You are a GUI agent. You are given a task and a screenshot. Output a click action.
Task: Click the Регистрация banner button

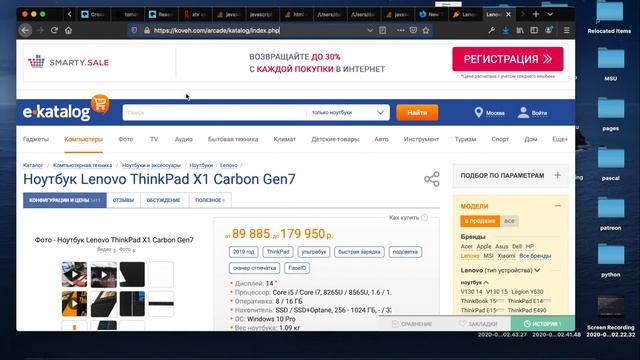[508, 59]
